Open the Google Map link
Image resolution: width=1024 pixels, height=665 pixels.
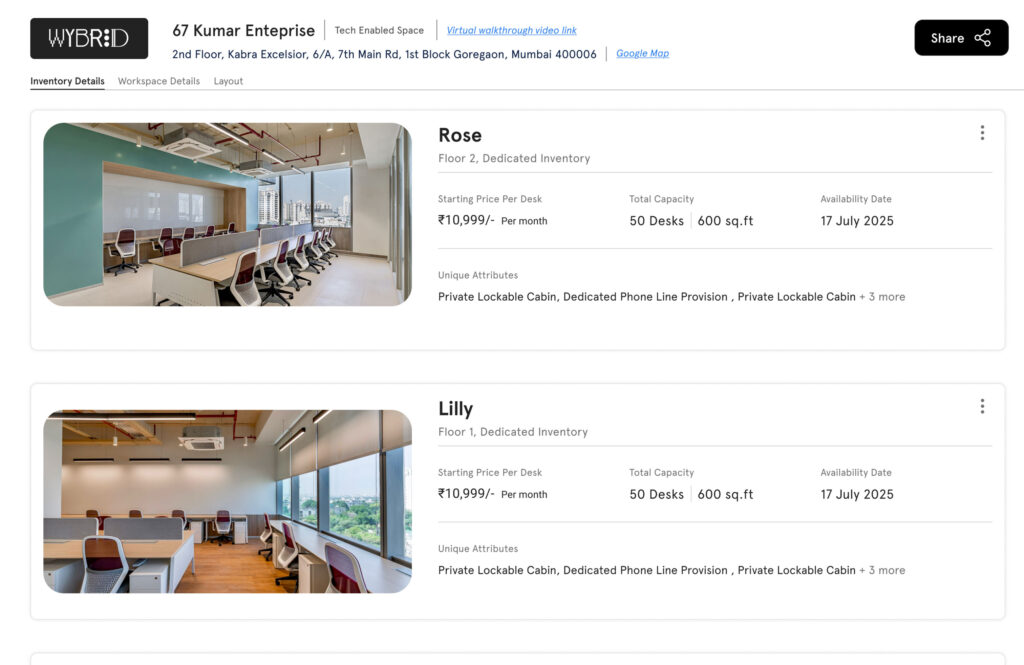pos(642,54)
